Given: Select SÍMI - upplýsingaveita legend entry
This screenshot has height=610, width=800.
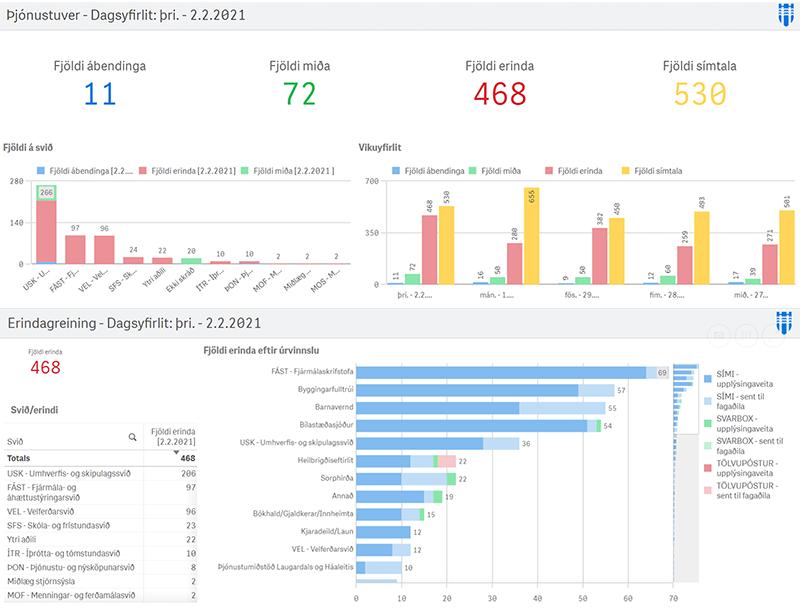Looking at the screenshot, I should click(x=739, y=379).
